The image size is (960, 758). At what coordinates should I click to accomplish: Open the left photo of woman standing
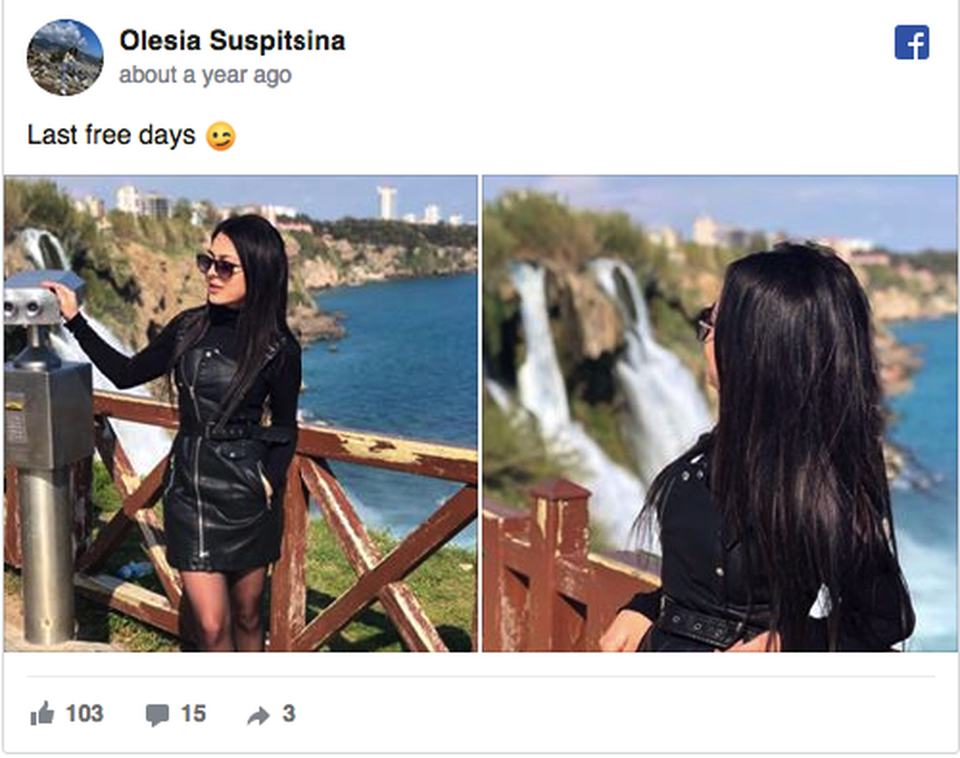tap(241, 414)
